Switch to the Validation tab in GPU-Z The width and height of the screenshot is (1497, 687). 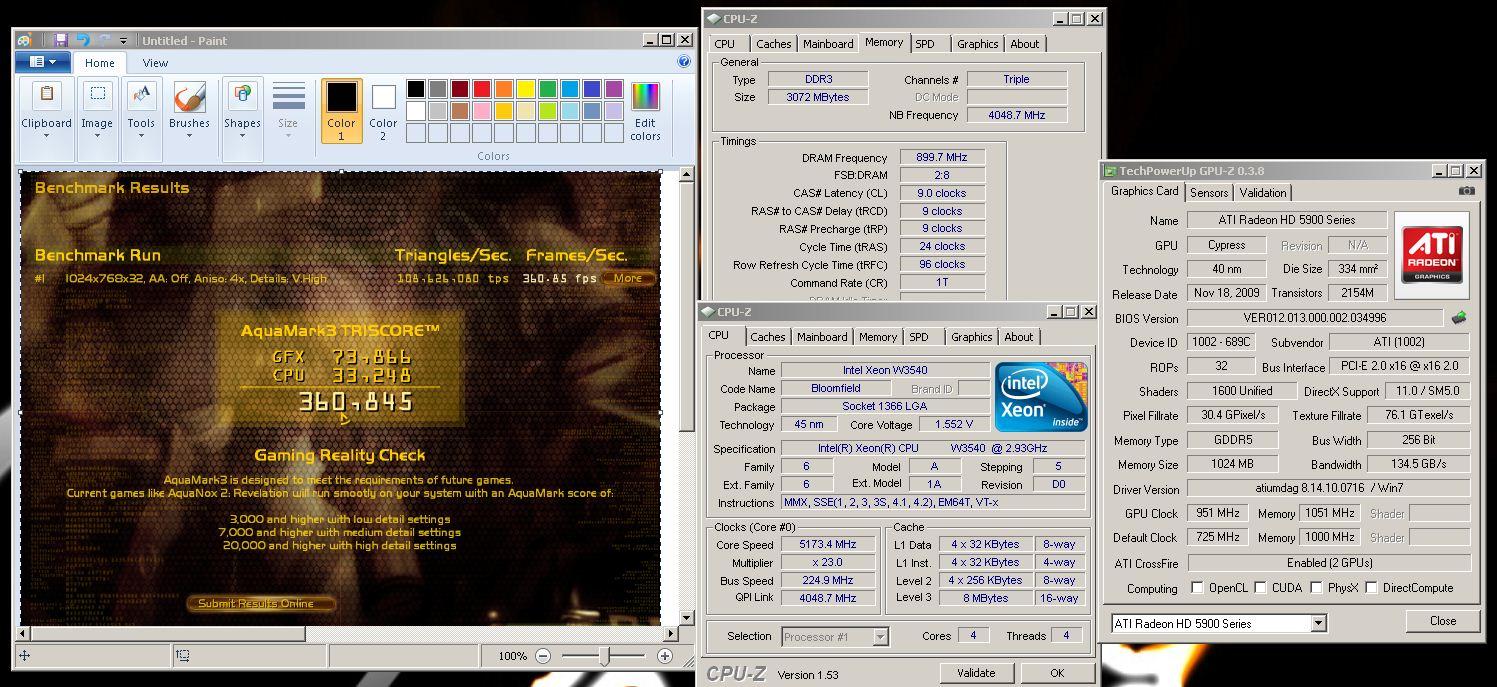pos(1263,193)
